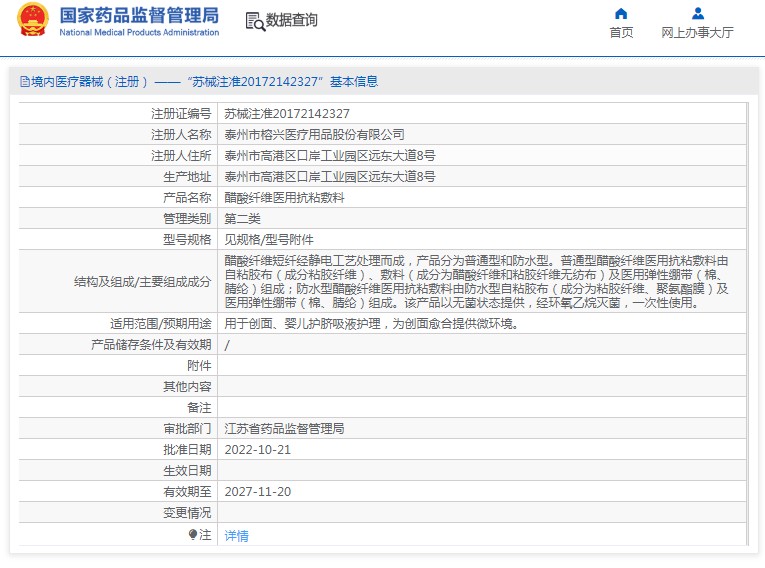This screenshot has height=568, width=765.
Task: Click the 有效期至 label
Action: point(187,491)
